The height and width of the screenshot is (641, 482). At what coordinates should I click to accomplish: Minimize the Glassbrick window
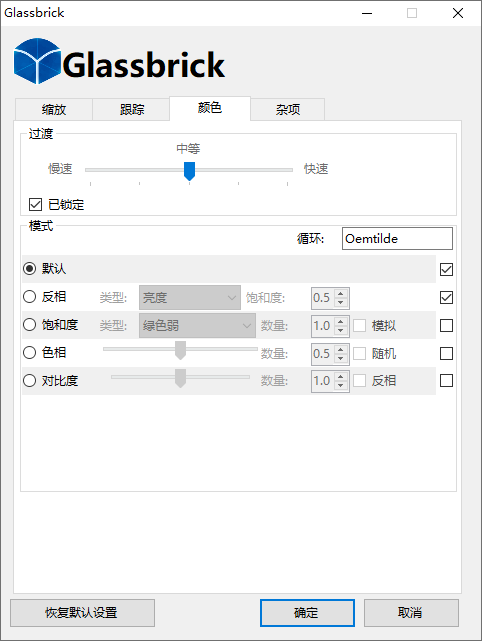tap(367, 13)
